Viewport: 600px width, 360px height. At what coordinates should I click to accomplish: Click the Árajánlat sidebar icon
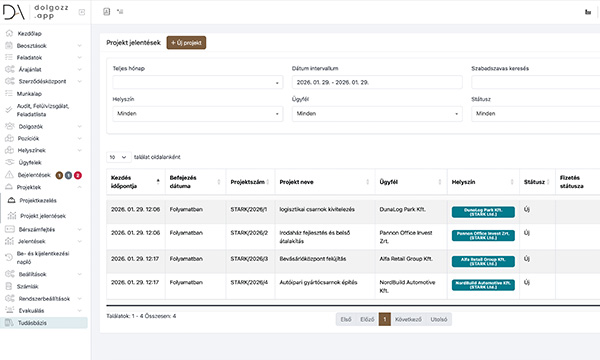pos(10,69)
